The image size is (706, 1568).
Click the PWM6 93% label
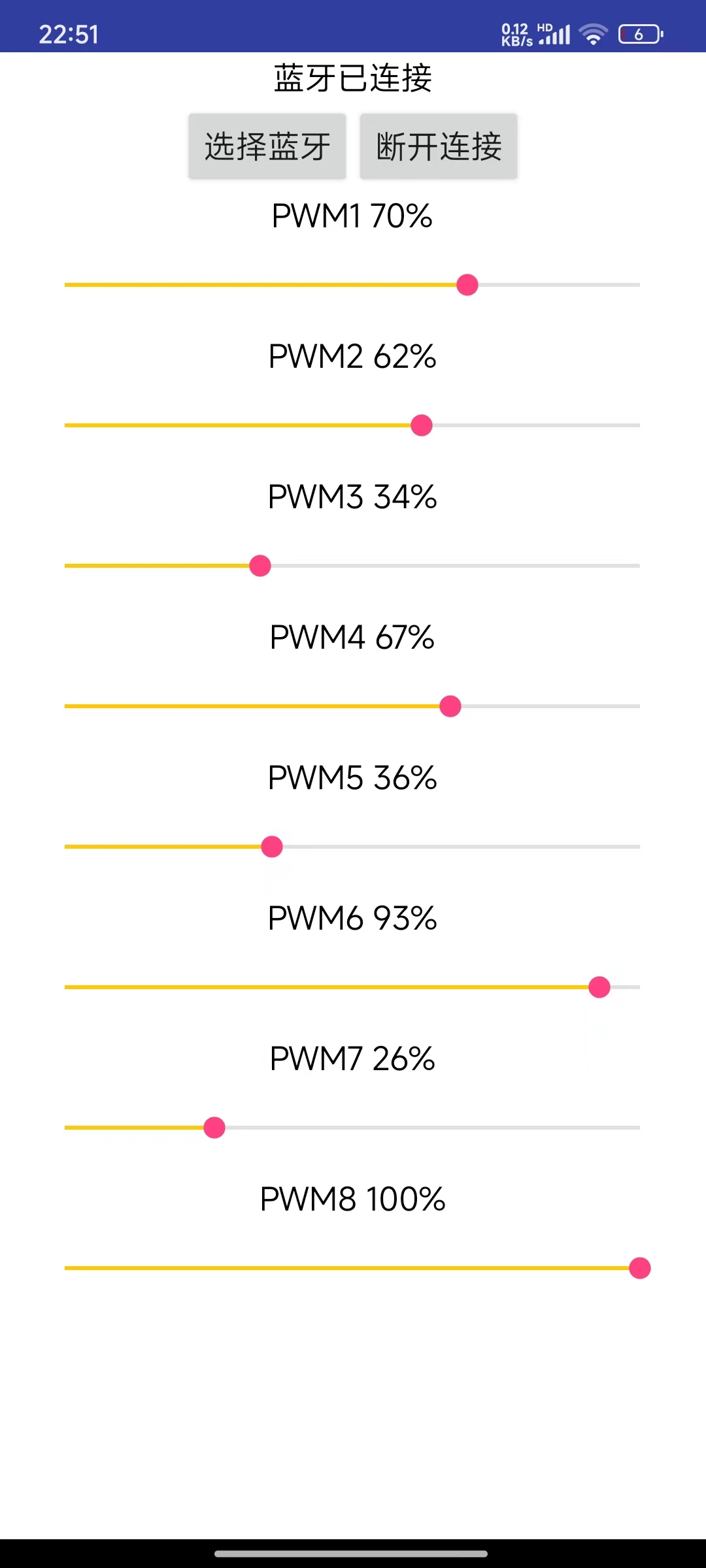(x=352, y=919)
